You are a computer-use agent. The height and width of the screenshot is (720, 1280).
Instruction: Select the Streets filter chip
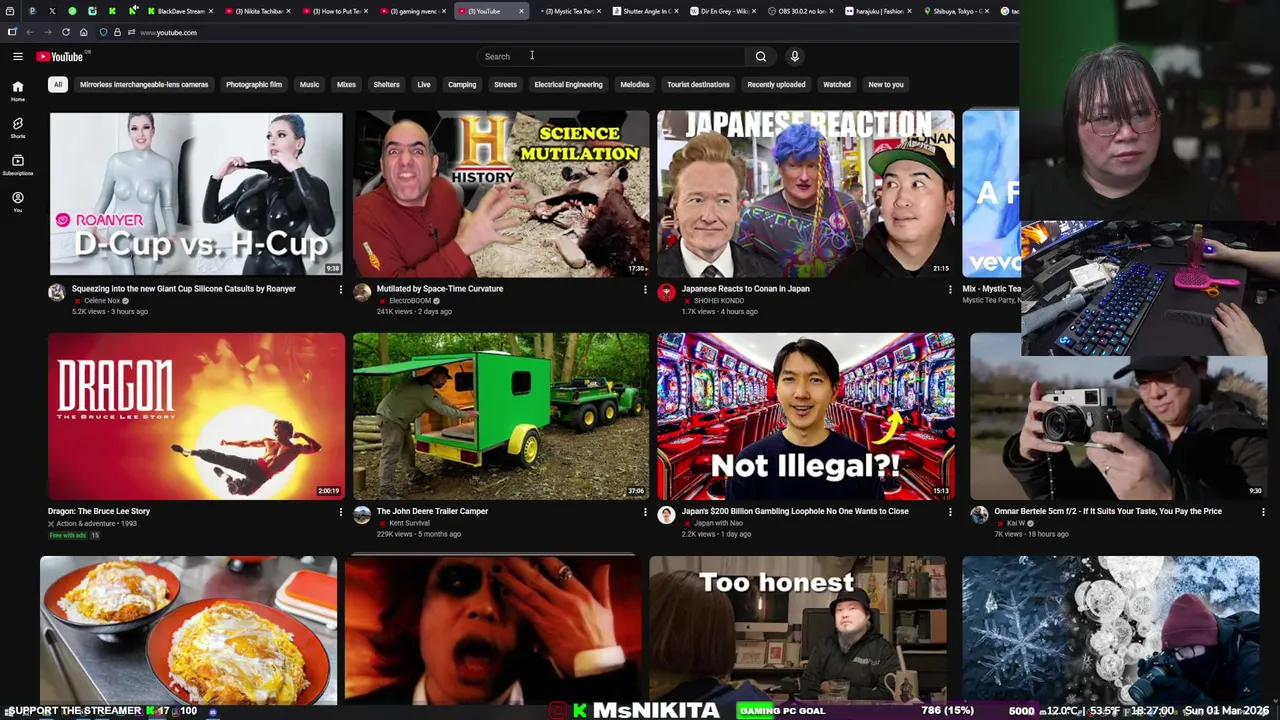[x=505, y=84]
